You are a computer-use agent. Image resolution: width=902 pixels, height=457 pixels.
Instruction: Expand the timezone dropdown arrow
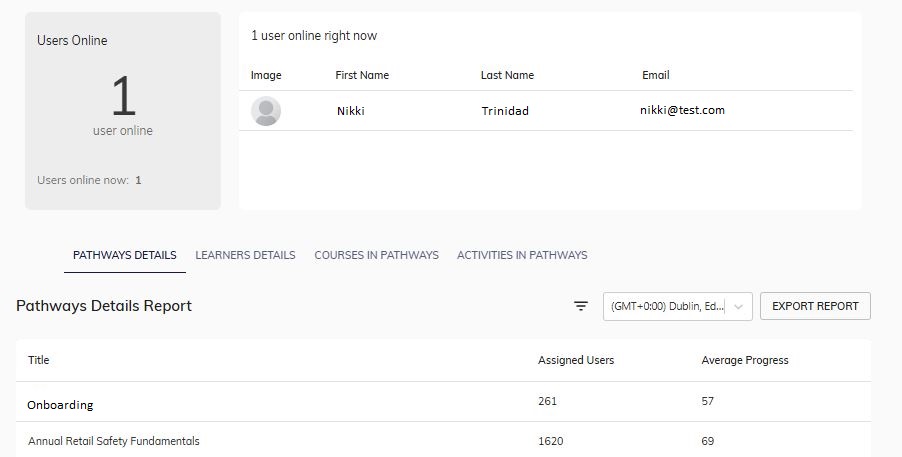point(738,307)
